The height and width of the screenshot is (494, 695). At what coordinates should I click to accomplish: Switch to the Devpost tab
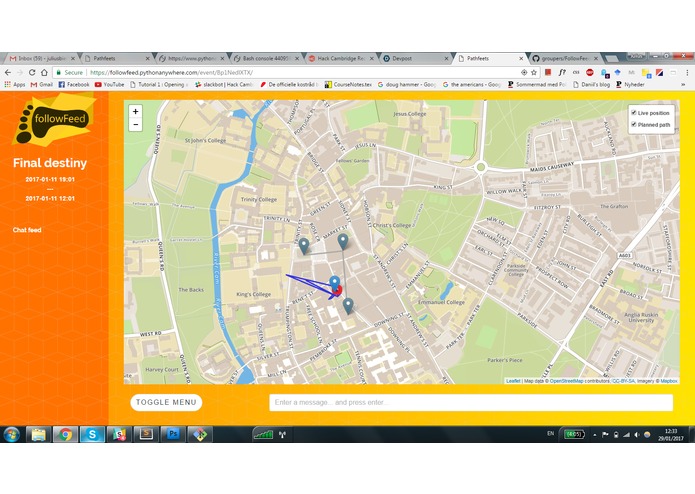(416, 58)
